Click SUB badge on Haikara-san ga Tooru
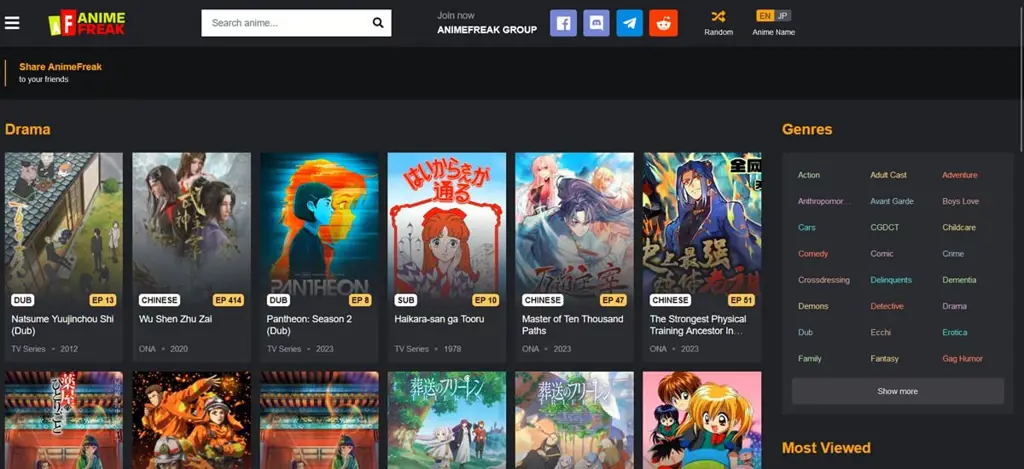This screenshot has height=469, width=1024. [406, 300]
